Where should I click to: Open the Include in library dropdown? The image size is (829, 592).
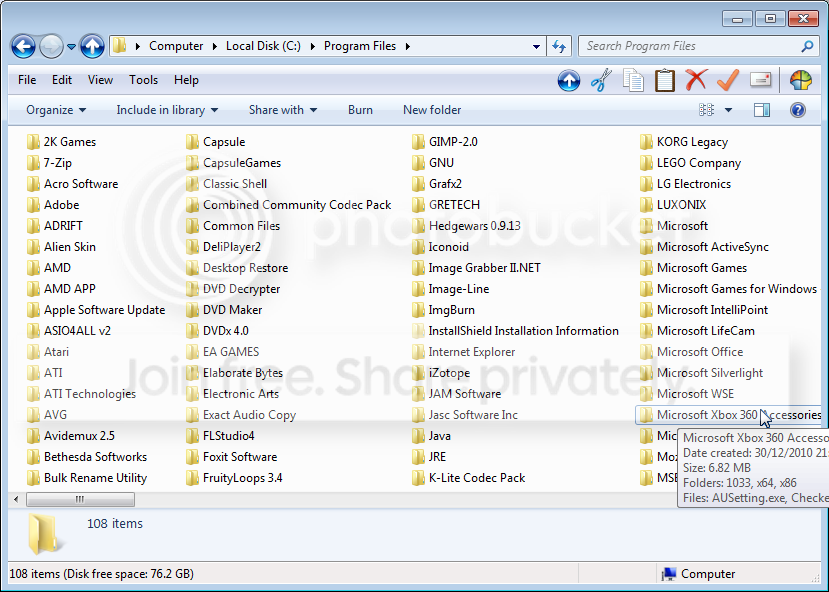(x=167, y=110)
